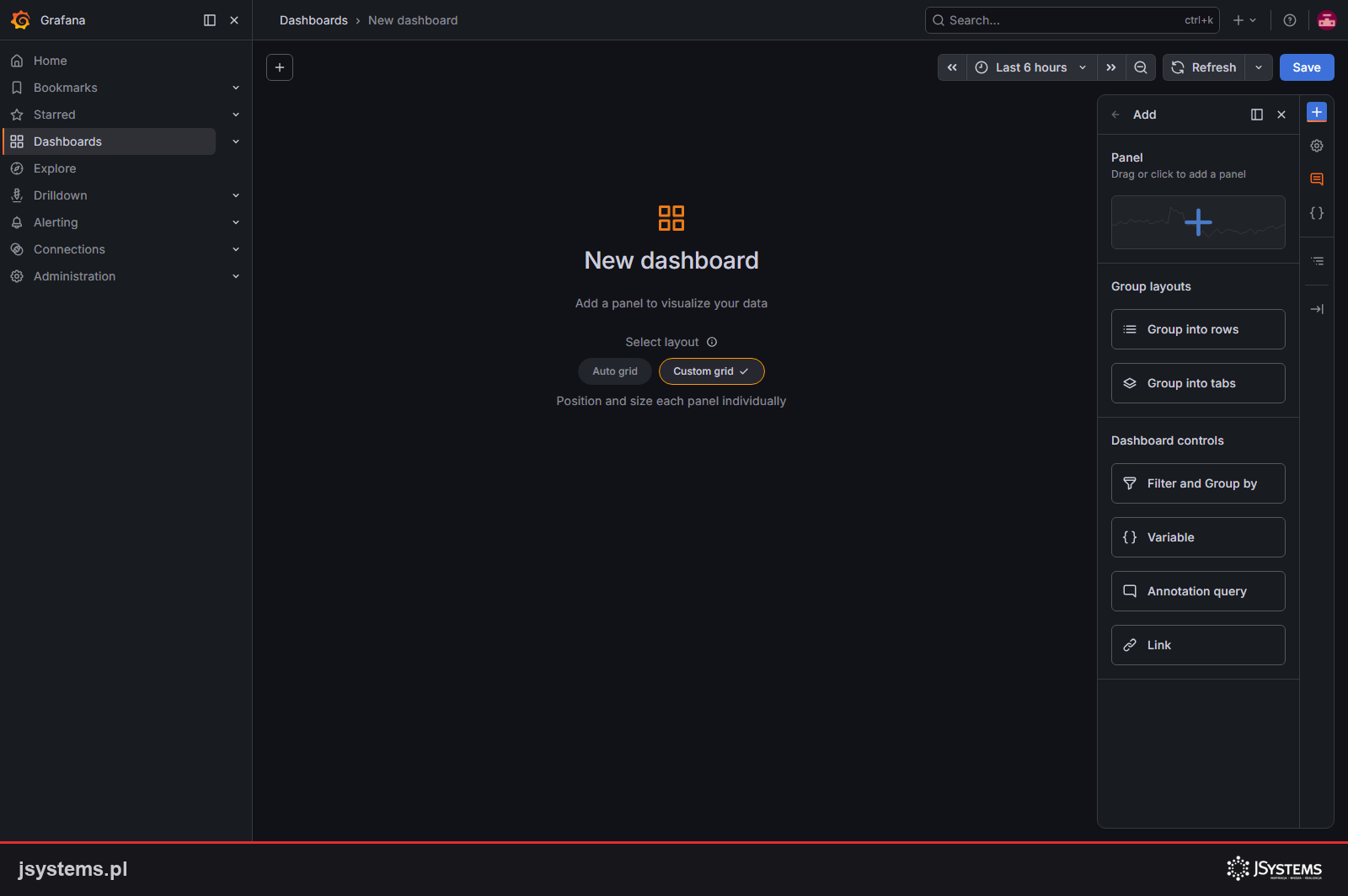This screenshot has height=896, width=1348.
Task: Add a Variable control
Action: click(x=1198, y=537)
